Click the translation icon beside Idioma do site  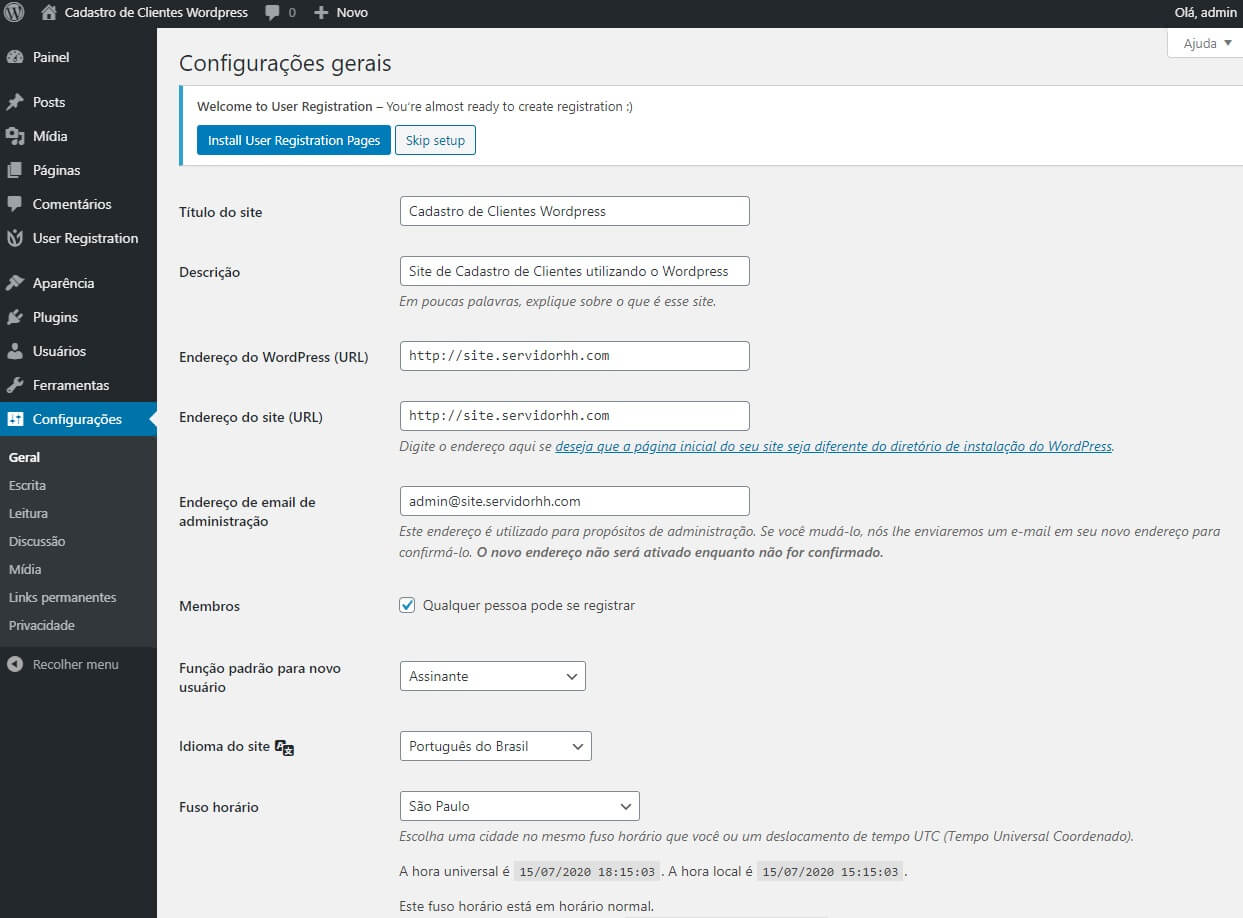coord(283,747)
